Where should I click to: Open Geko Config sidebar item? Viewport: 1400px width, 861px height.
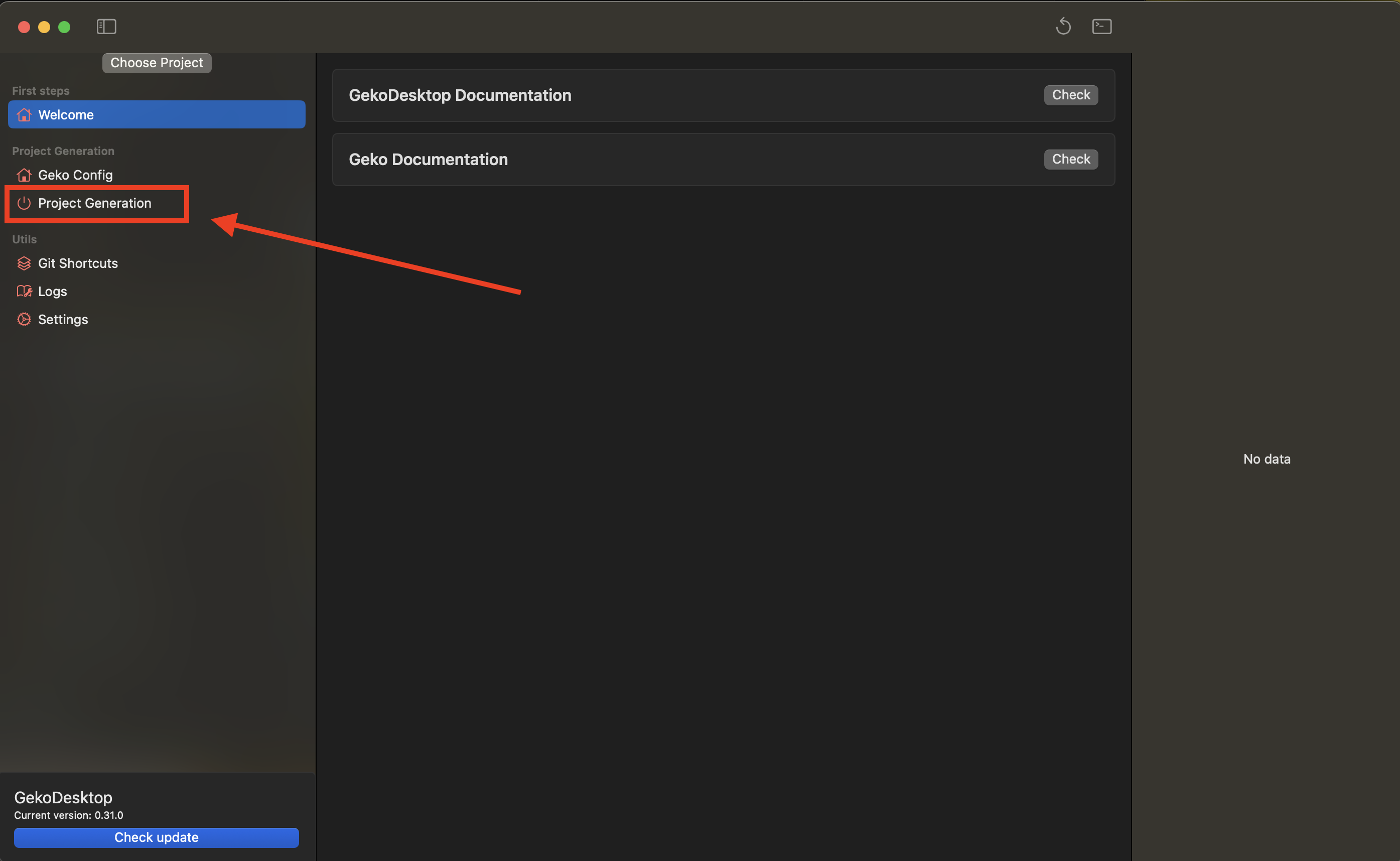[75, 175]
